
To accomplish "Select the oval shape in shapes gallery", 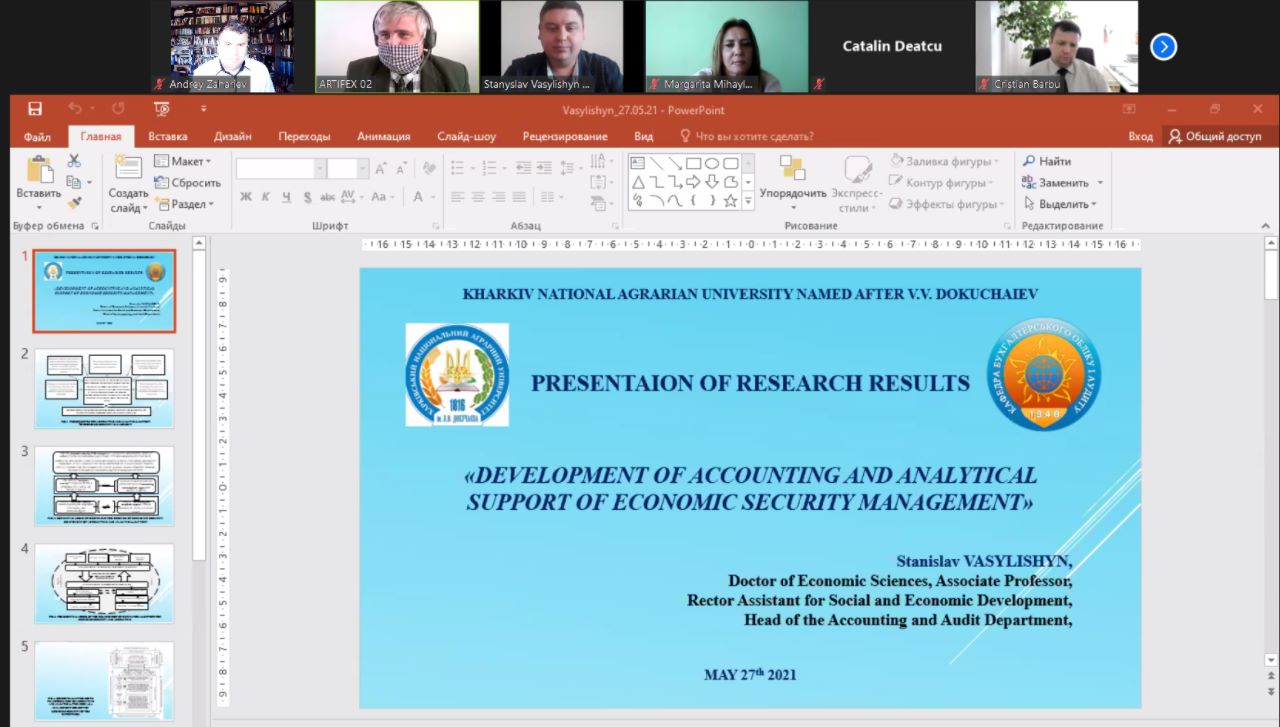I will point(712,163).
